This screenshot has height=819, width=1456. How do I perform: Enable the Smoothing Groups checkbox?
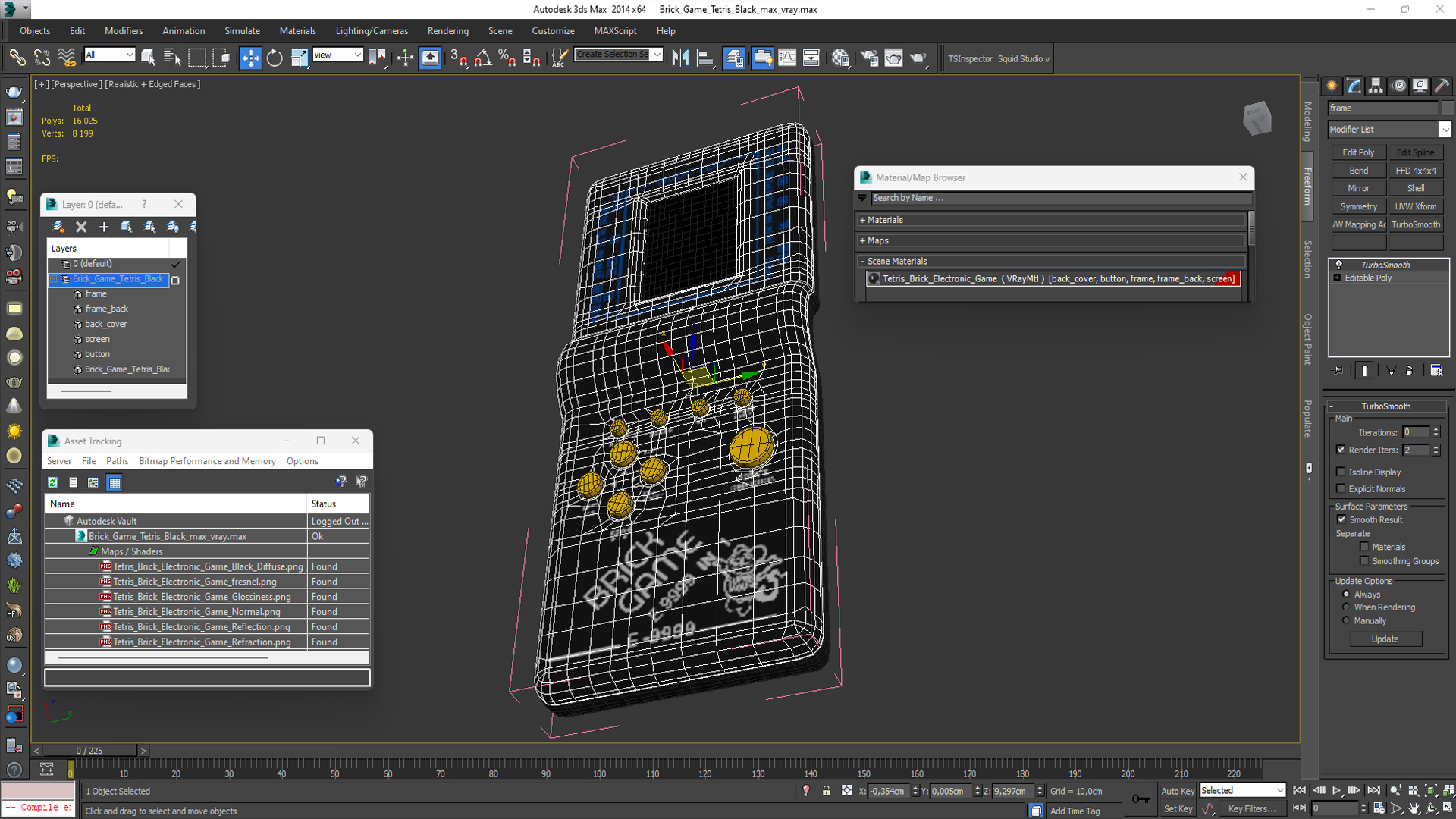(x=1364, y=561)
